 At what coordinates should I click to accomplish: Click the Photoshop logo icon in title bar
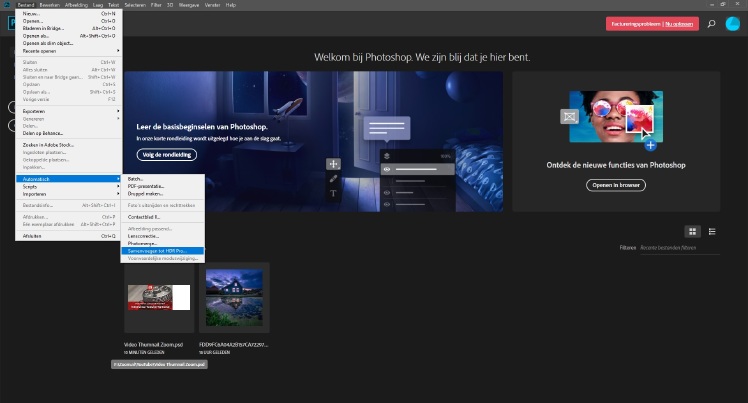click(x=6, y=5)
